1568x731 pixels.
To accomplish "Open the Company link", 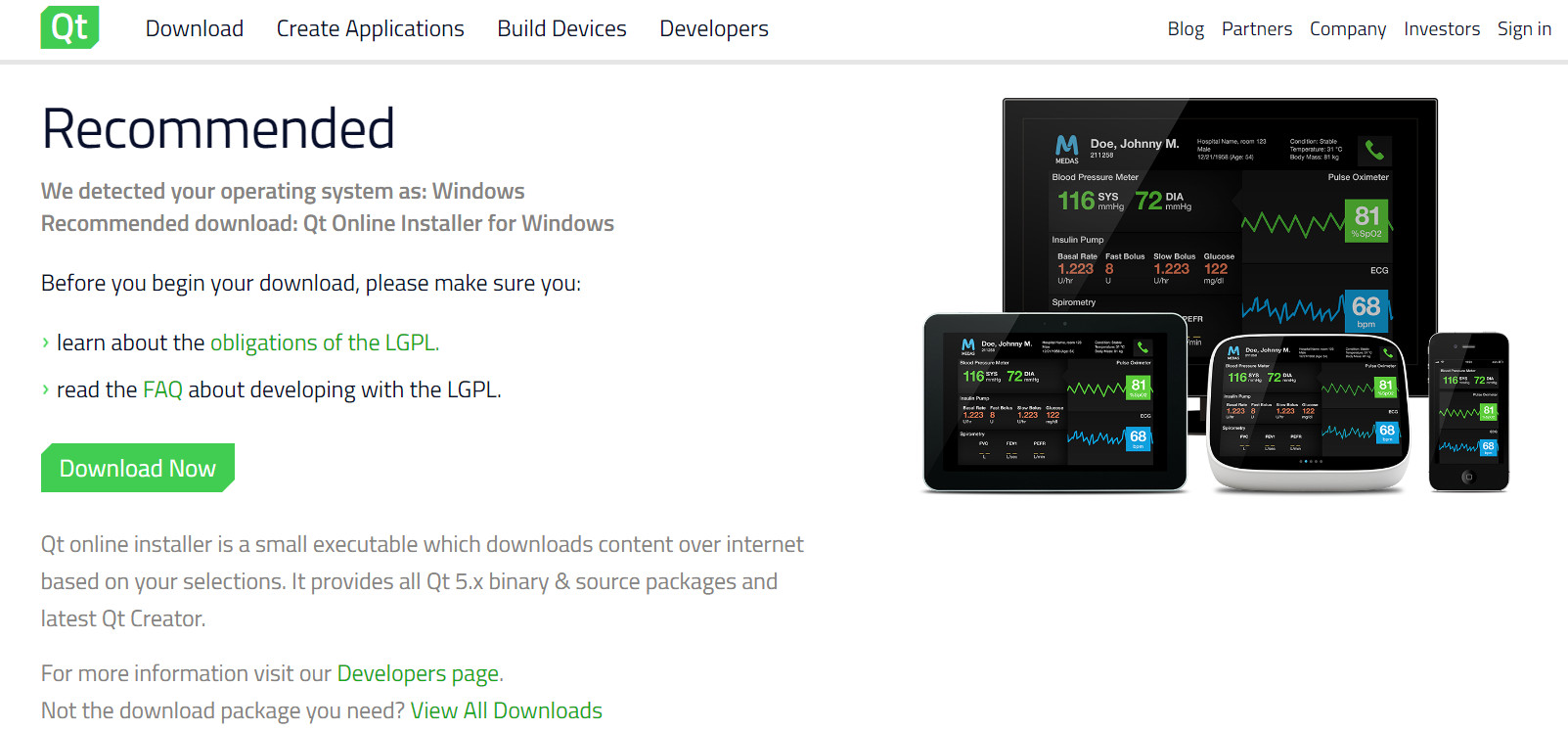I will pos(1348,29).
